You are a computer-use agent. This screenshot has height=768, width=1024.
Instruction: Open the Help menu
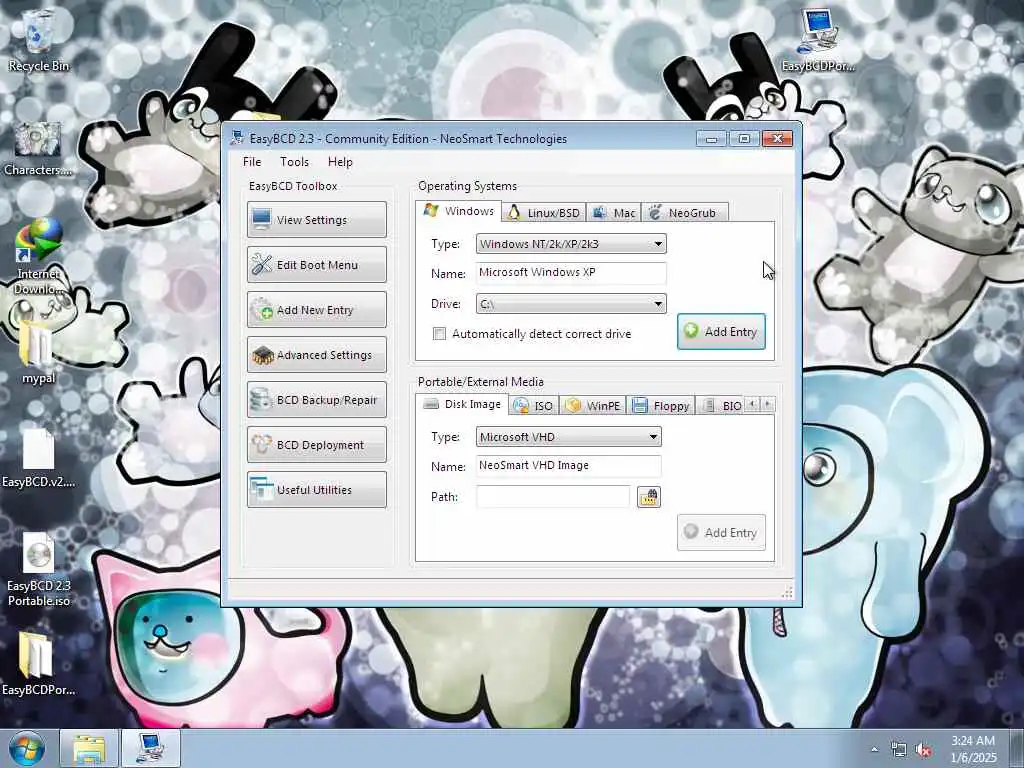click(340, 162)
